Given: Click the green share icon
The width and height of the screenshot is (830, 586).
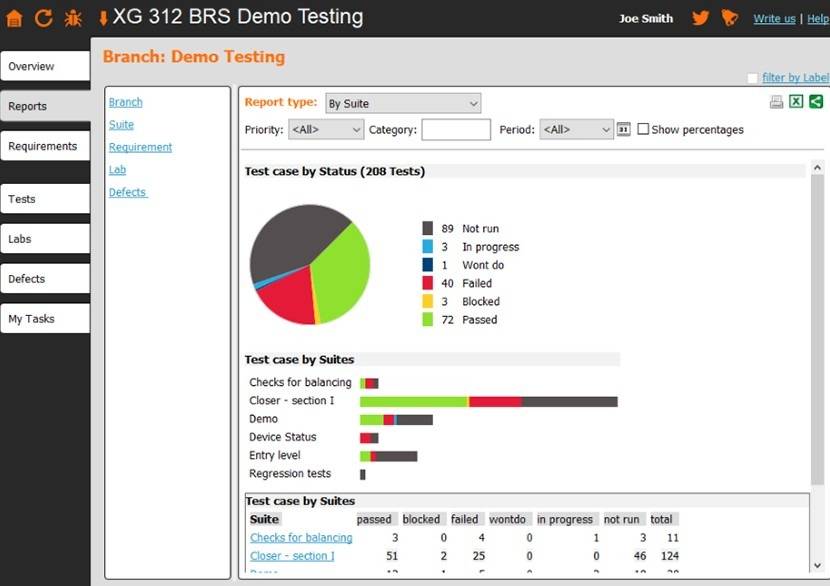Looking at the screenshot, I should [816, 101].
